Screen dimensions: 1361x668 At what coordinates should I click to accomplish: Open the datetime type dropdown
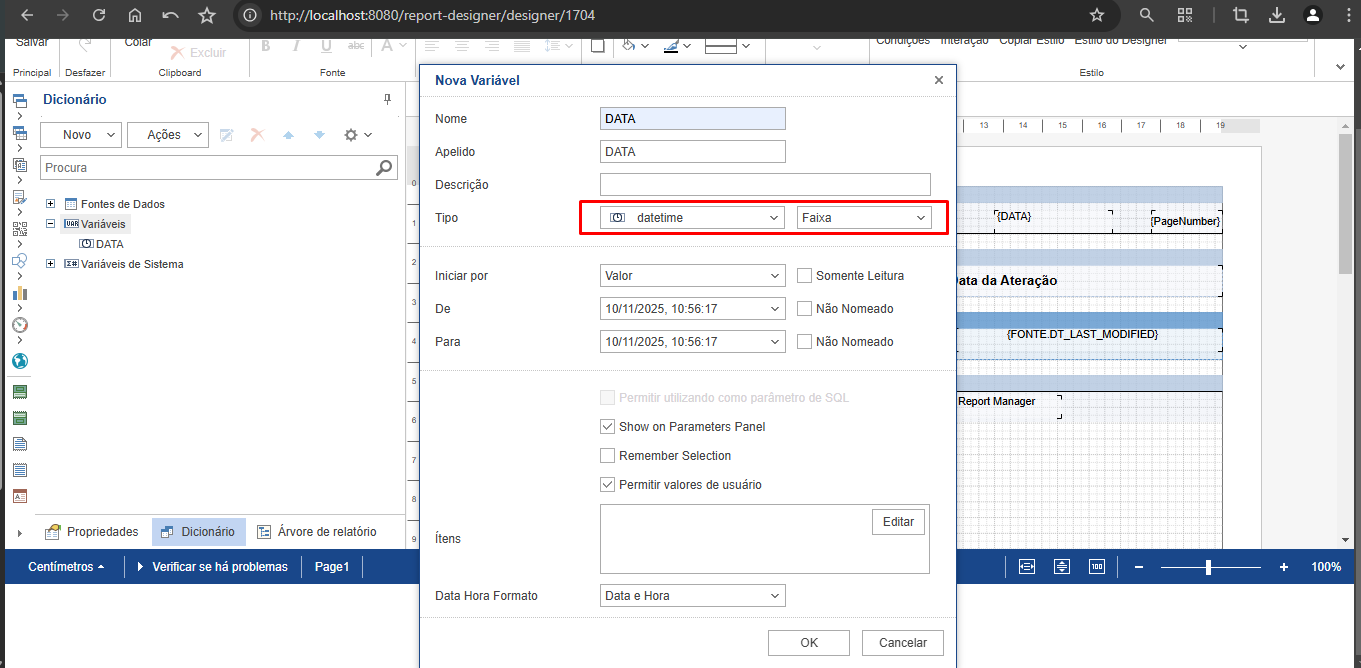click(x=692, y=217)
